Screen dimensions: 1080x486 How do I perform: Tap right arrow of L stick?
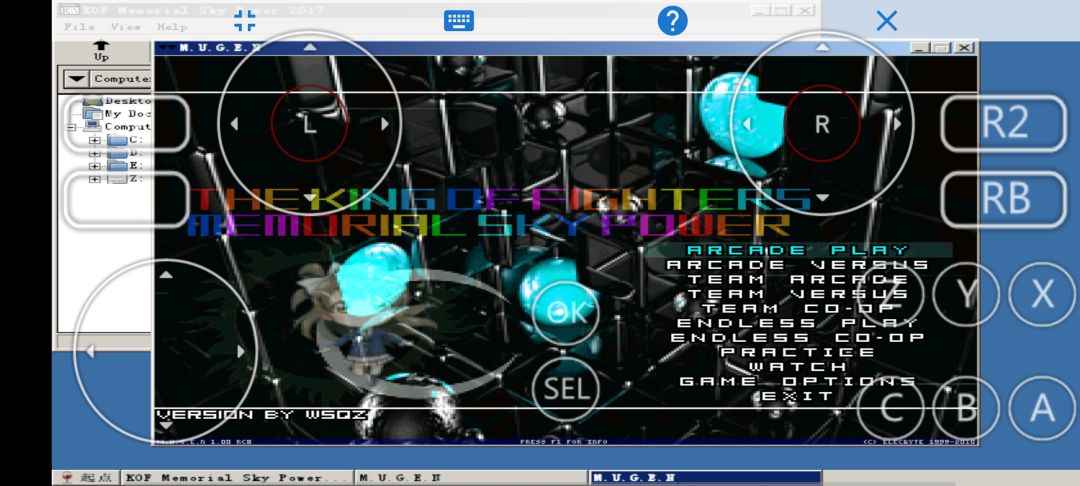tap(385, 124)
